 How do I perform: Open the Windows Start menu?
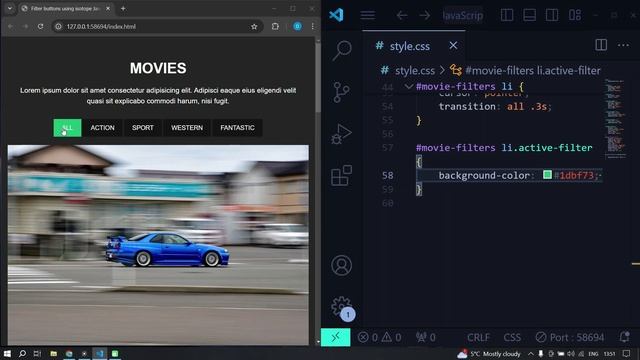(7, 353)
